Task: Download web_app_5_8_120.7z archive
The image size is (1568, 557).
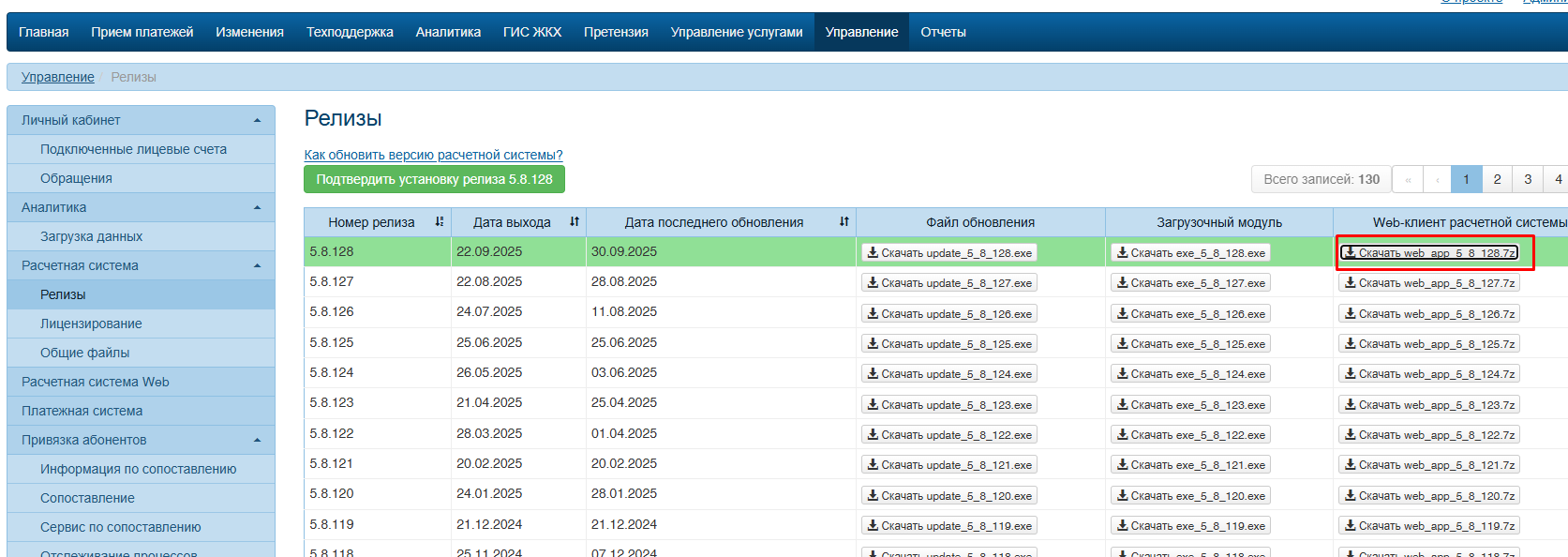Action: [1428, 496]
